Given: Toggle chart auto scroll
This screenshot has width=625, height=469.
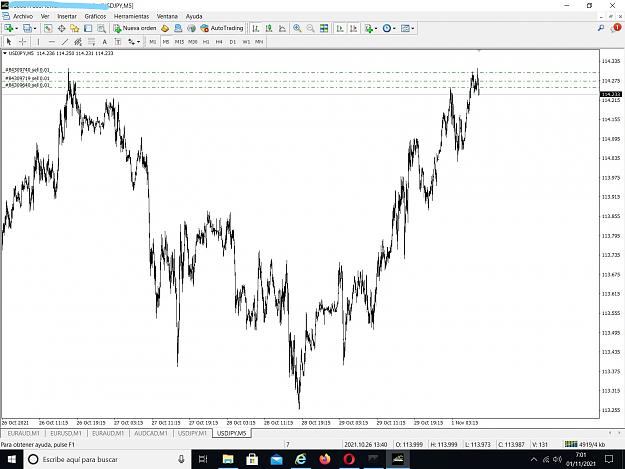Looking at the screenshot, I should tap(340, 28).
